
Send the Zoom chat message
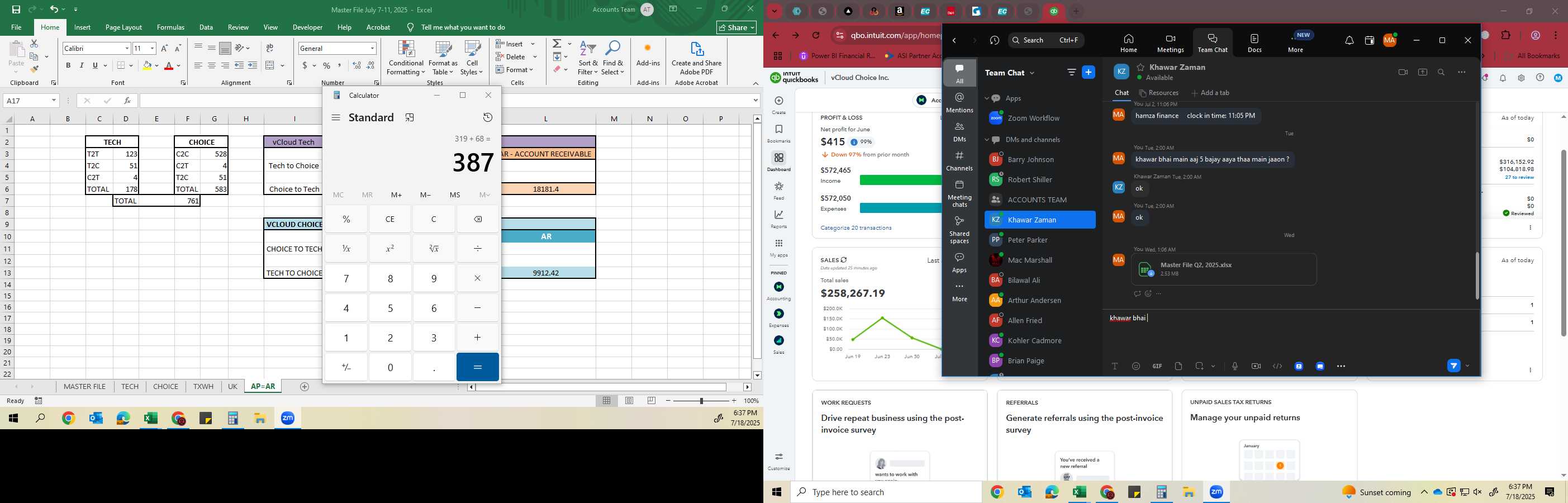click(1453, 366)
